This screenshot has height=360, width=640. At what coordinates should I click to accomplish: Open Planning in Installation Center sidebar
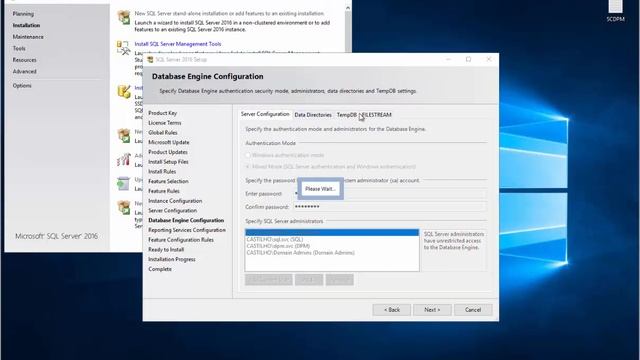23,14
